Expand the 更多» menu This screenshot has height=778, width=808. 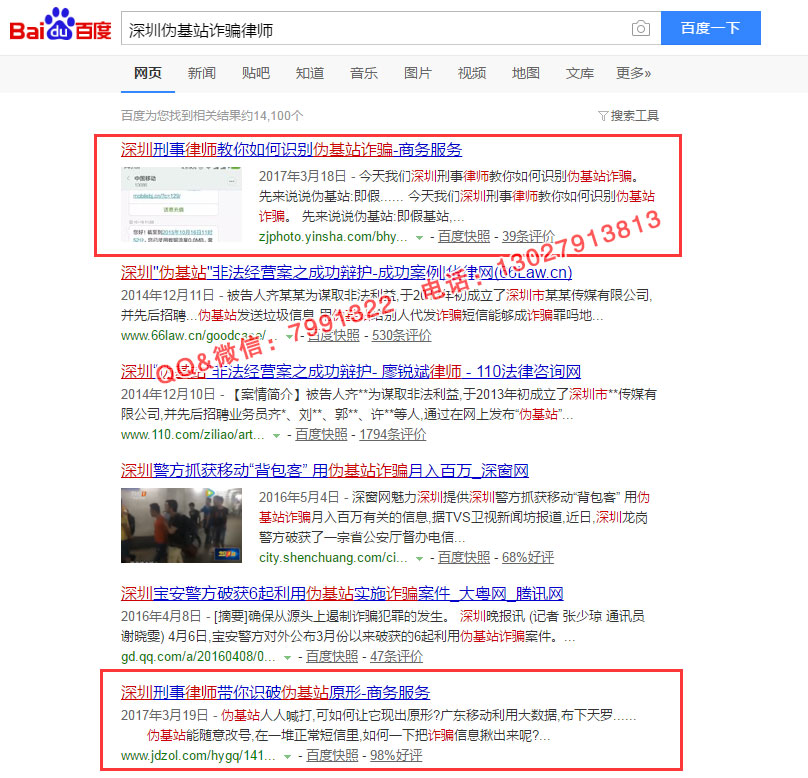[x=634, y=73]
